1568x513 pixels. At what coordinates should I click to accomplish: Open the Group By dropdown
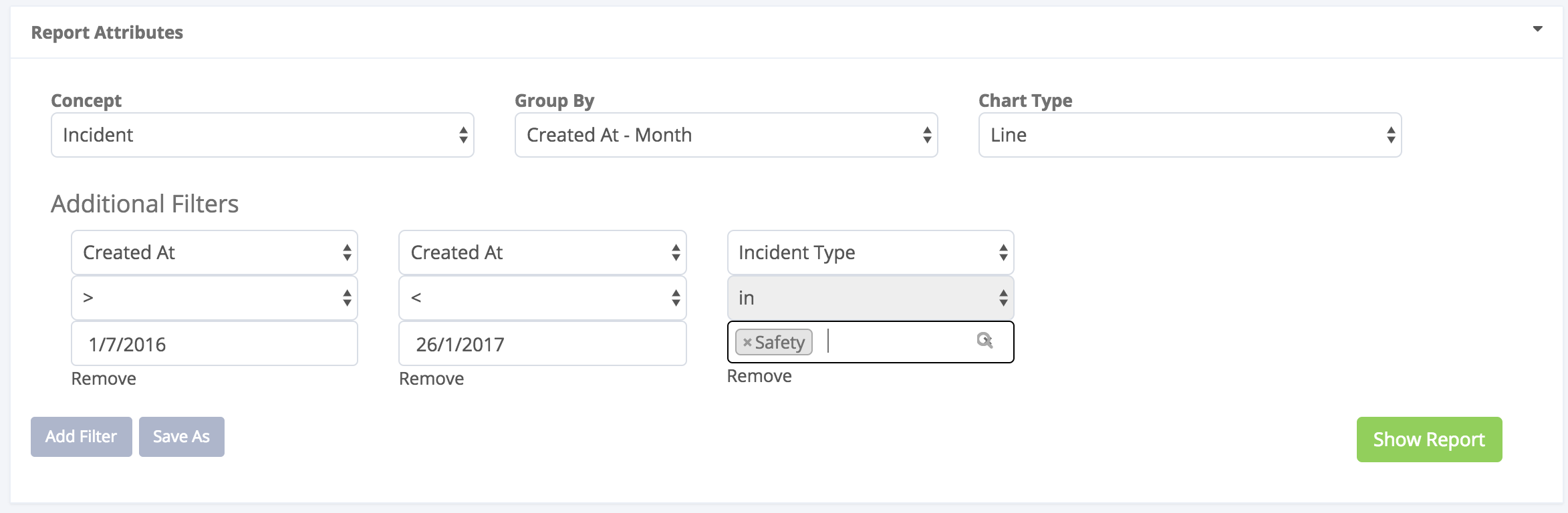click(726, 135)
